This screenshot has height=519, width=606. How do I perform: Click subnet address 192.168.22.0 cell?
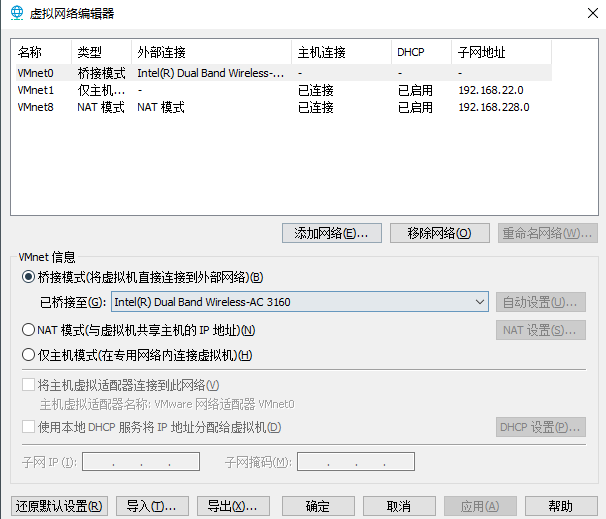491,90
